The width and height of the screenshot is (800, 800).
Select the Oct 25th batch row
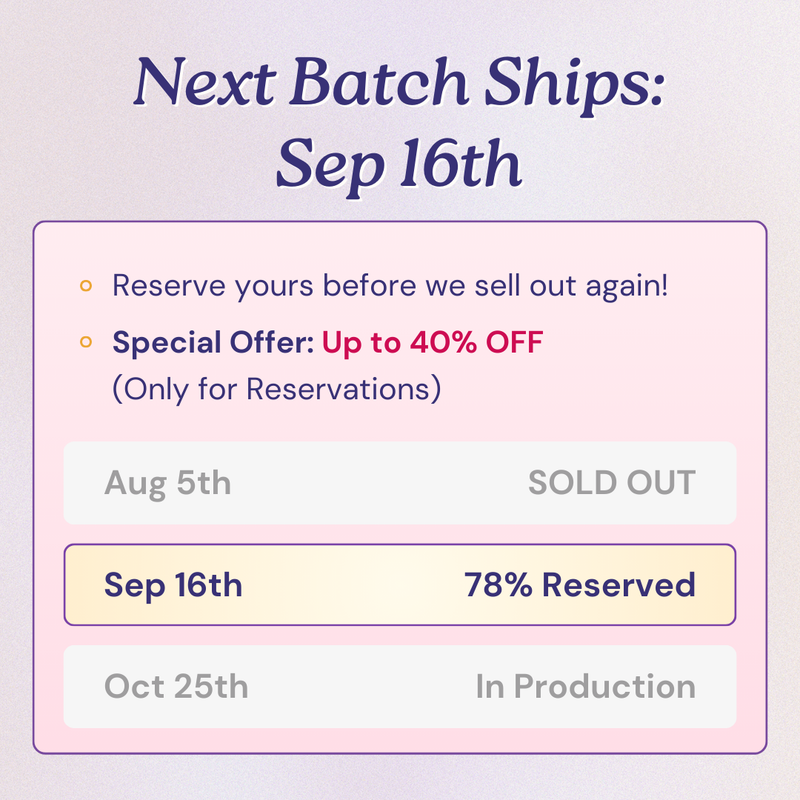tap(399, 686)
